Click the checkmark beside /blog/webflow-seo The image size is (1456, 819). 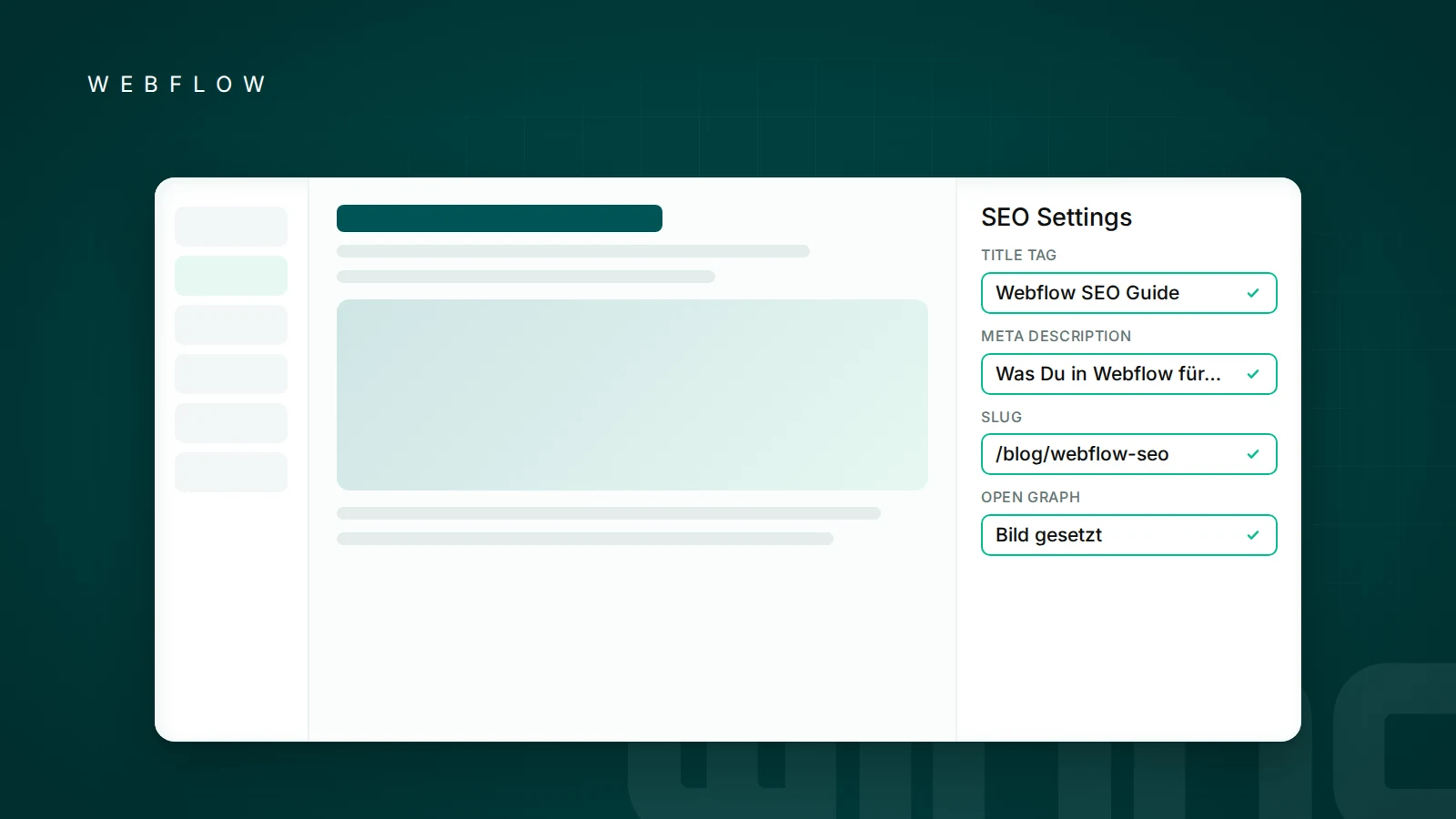click(x=1253, y=454)
